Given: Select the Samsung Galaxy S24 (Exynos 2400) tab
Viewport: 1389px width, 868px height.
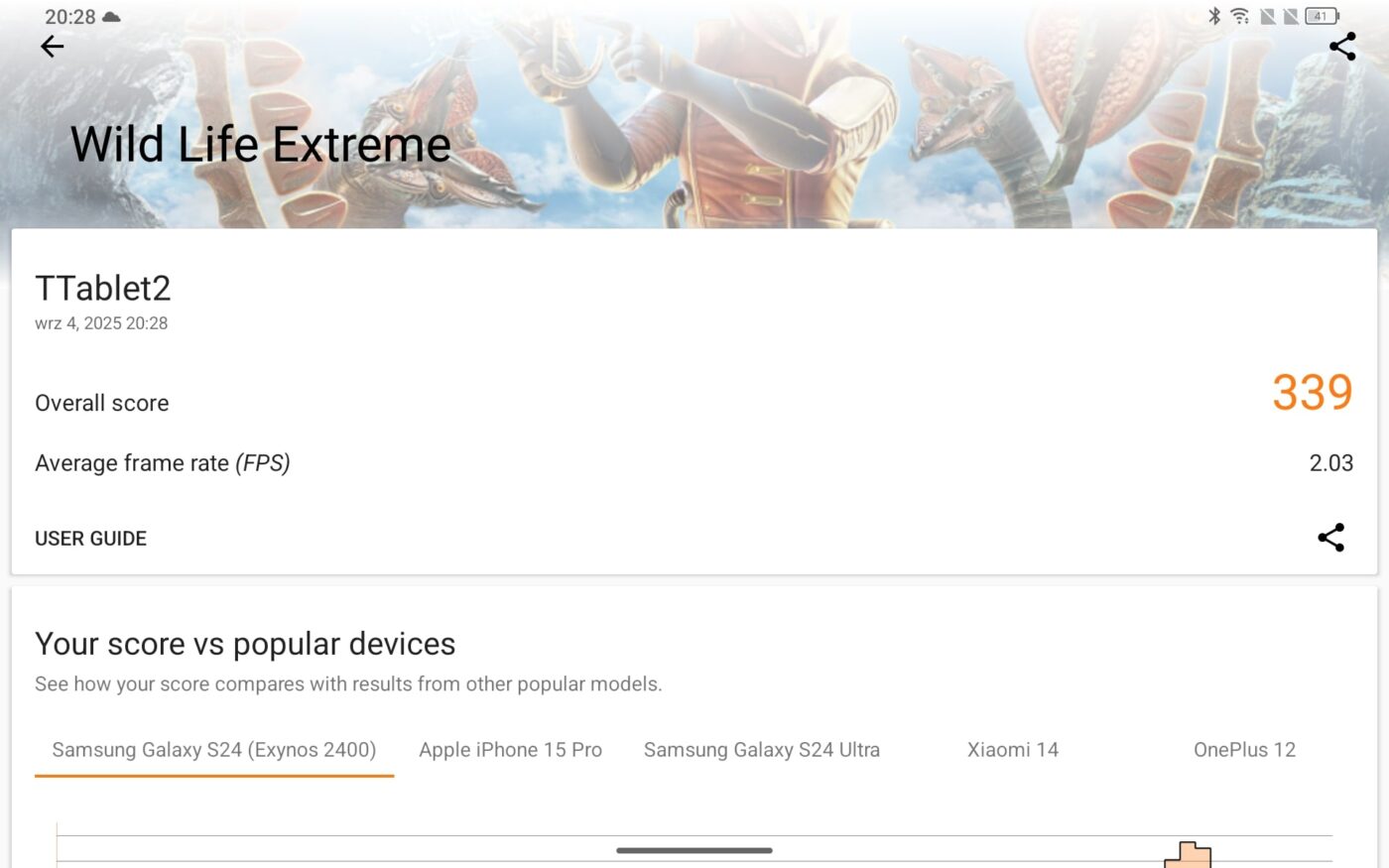Looking at the screenshot, I should point(214,751).
